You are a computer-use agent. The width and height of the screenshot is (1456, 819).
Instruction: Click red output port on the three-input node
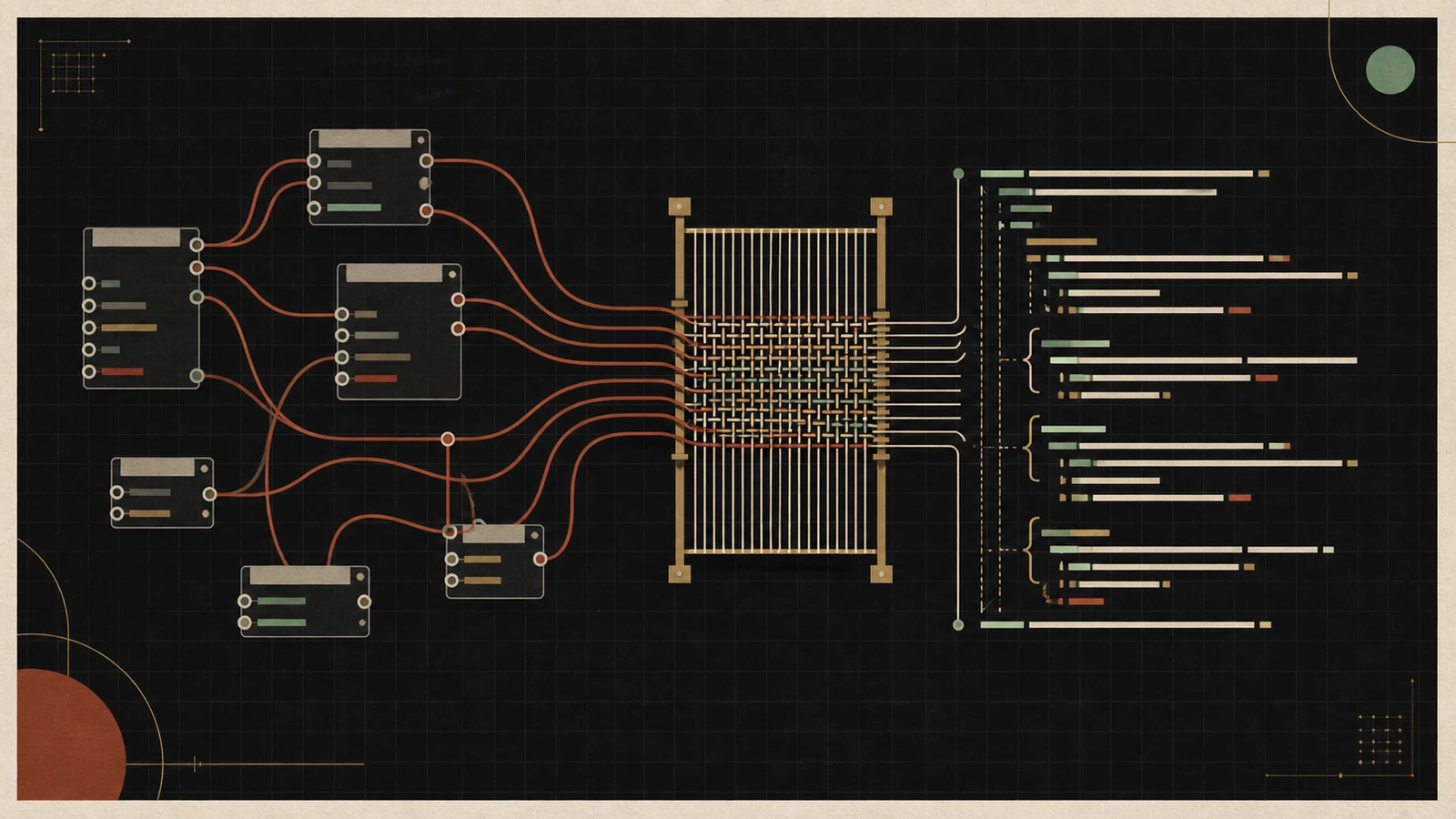426,211
